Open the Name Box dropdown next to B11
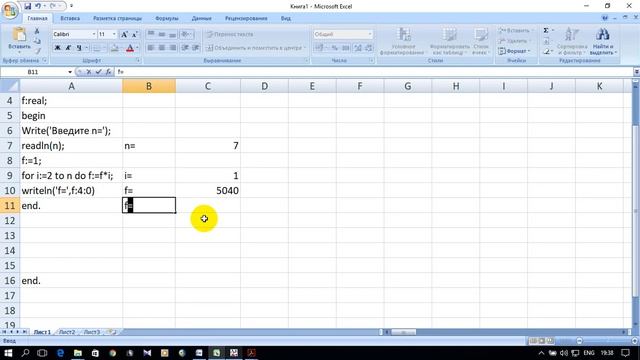 70,72
